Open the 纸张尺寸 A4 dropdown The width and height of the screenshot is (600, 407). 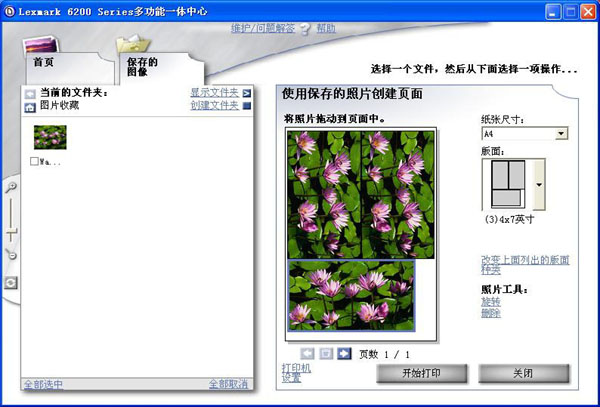click(561, 133)
